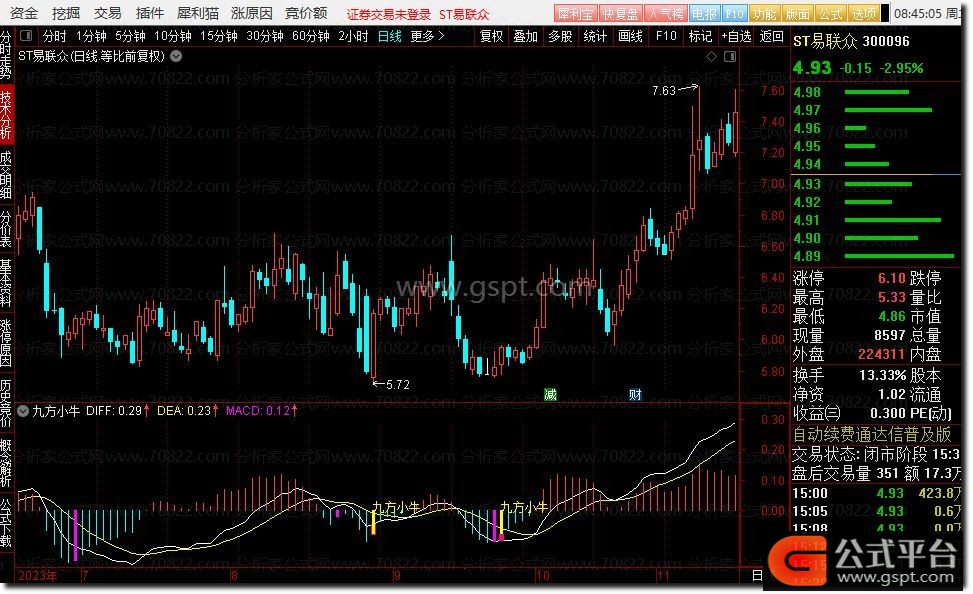973x594 pixels.
Task: Click the 4.98 order book price row
Action: point(877,92)
